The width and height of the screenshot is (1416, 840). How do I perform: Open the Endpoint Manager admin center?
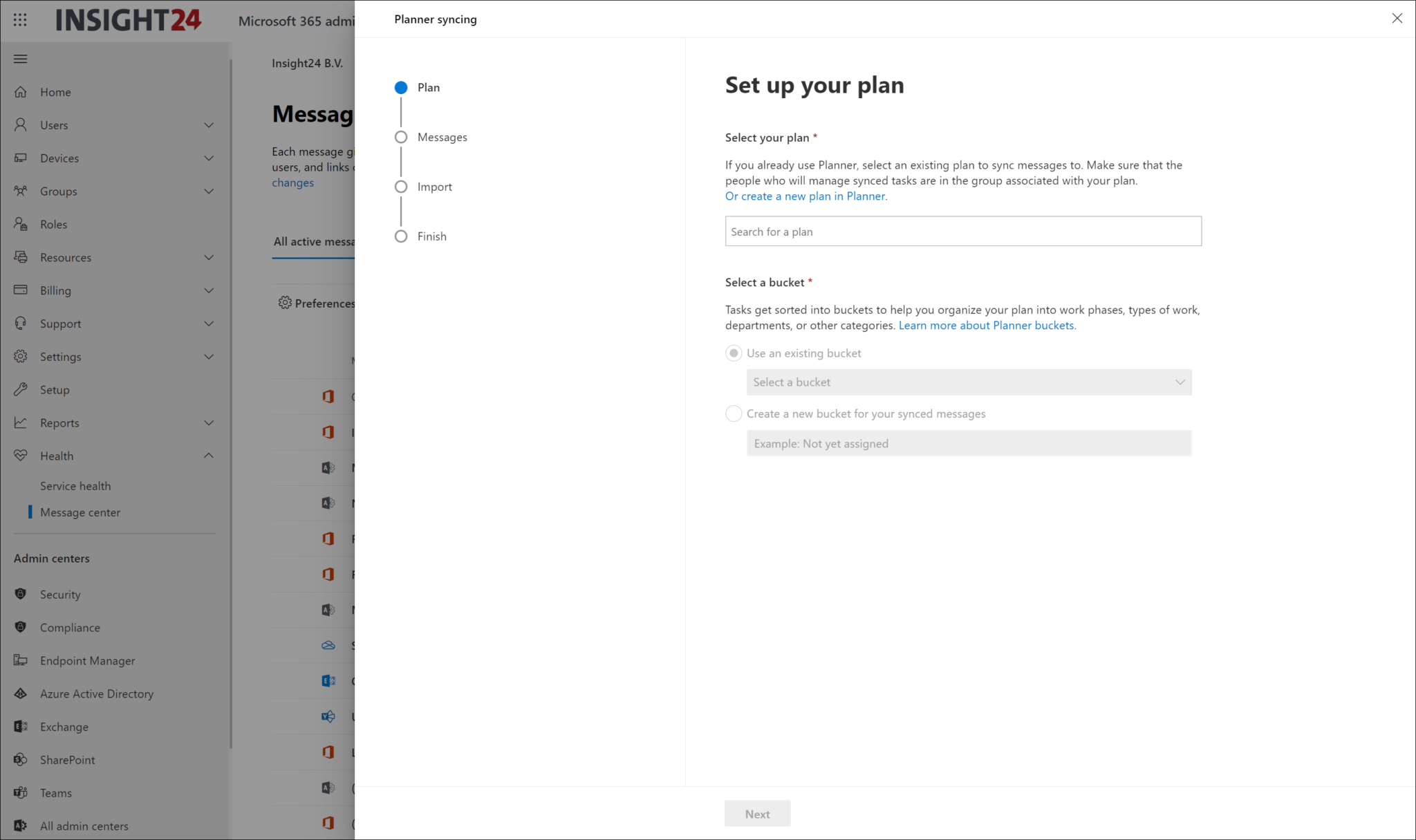click(x=20, y=660)
